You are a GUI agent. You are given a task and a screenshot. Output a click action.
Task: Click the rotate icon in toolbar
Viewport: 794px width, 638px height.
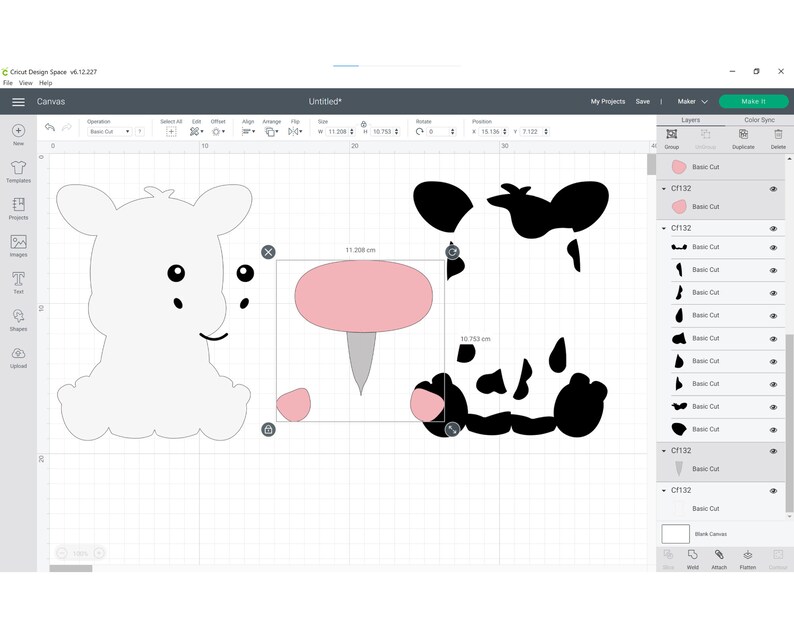tap(419, 132)
